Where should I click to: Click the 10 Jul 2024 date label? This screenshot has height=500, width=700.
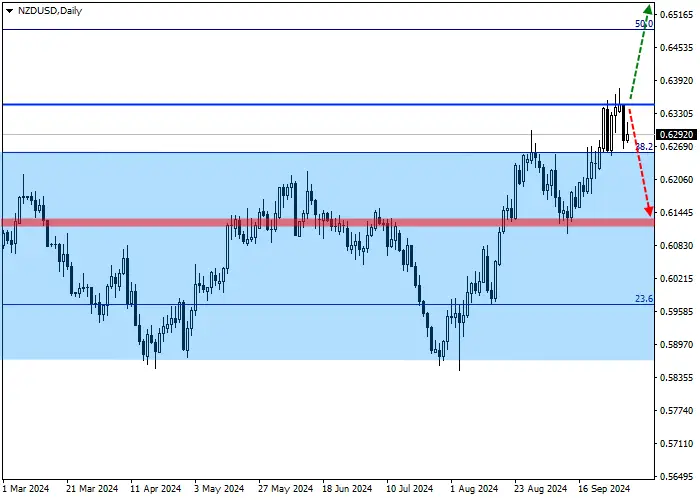(410, 488)
